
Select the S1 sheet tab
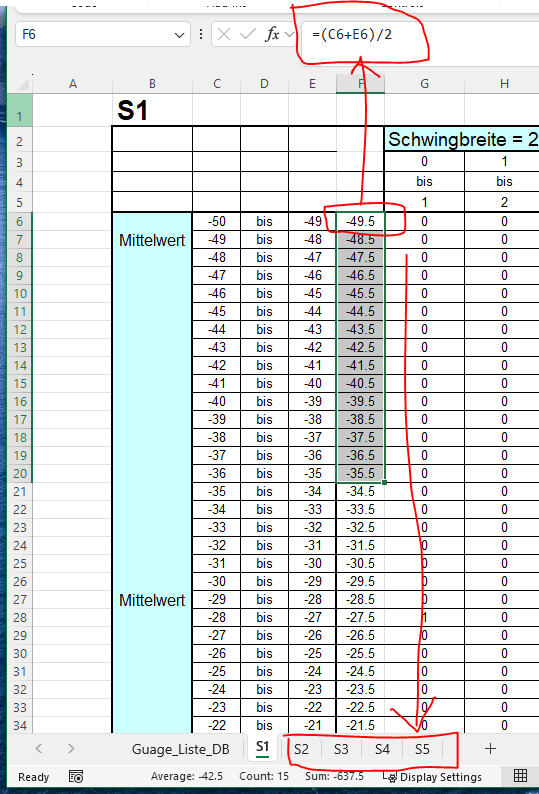[x=262, y=747]
